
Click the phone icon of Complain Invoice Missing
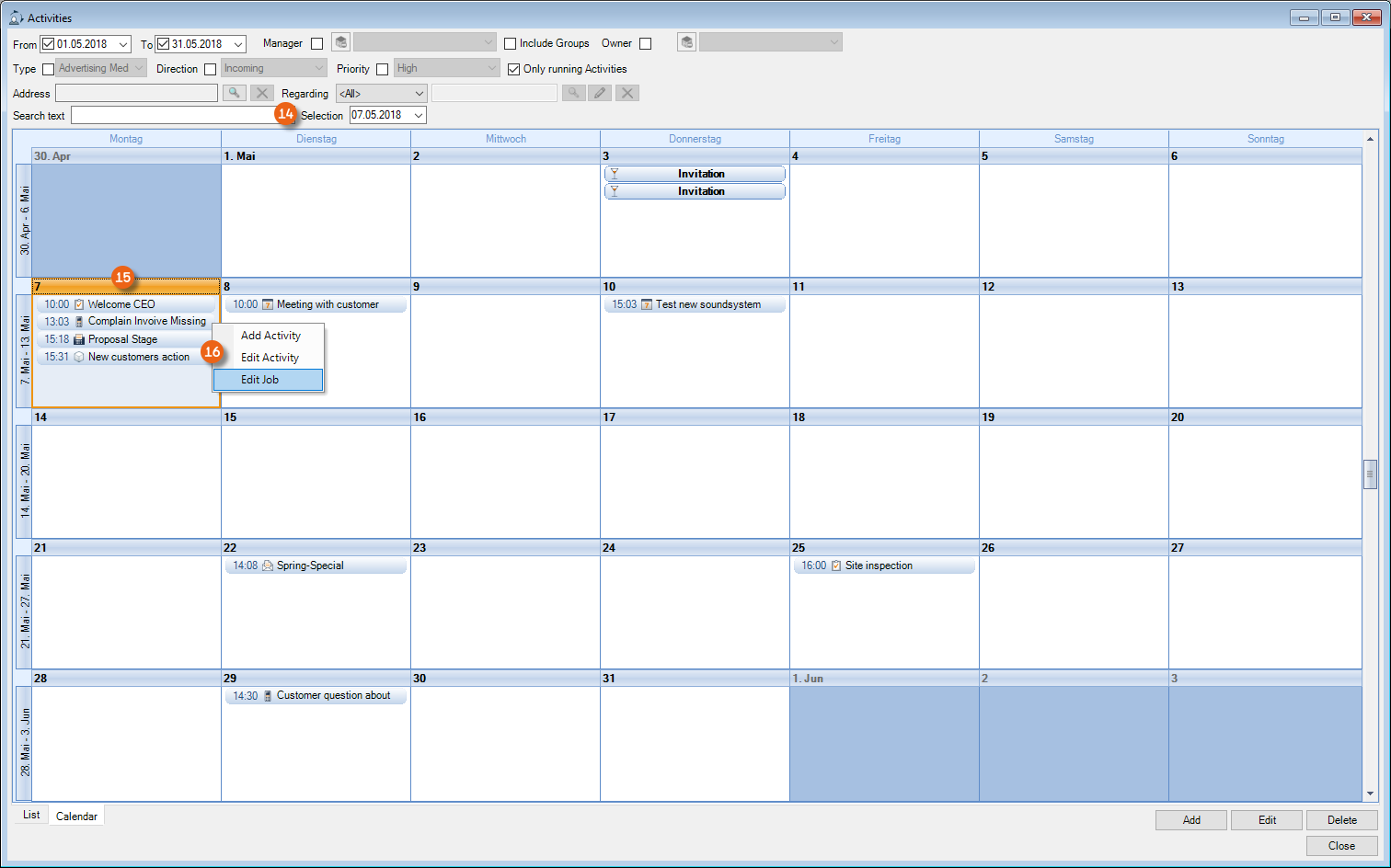click(x=79, y=322)
